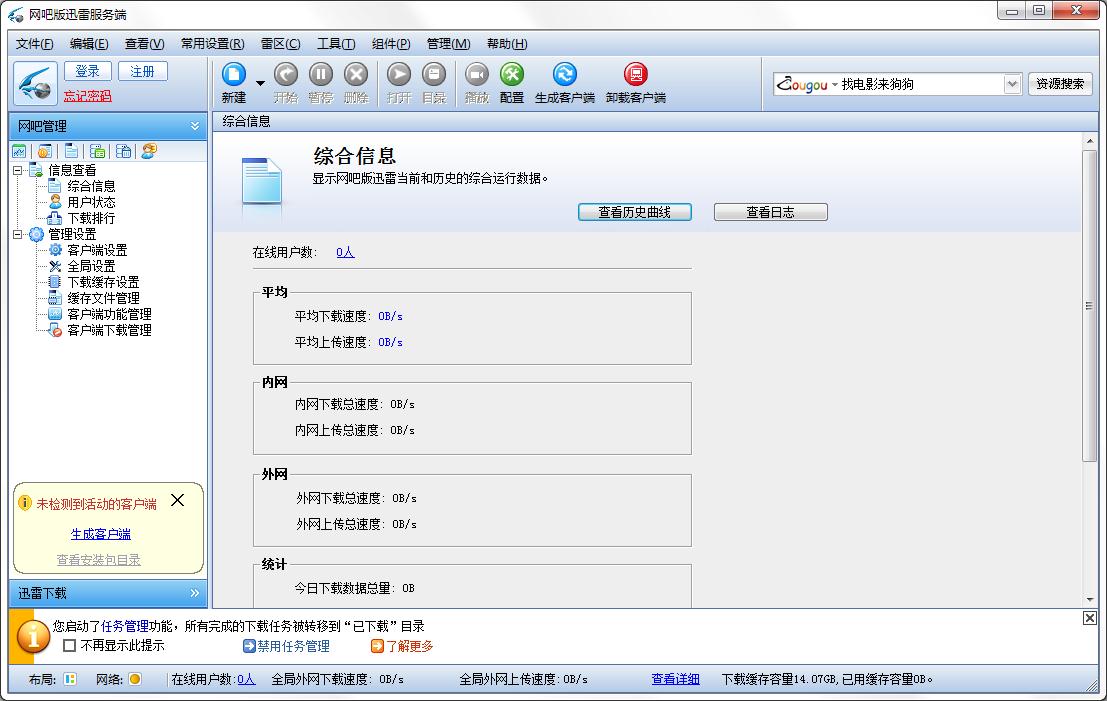The image size is (1107, 701).
Task: Close the 未检测到活动的客户端 notice
Action: click(177, 500)
